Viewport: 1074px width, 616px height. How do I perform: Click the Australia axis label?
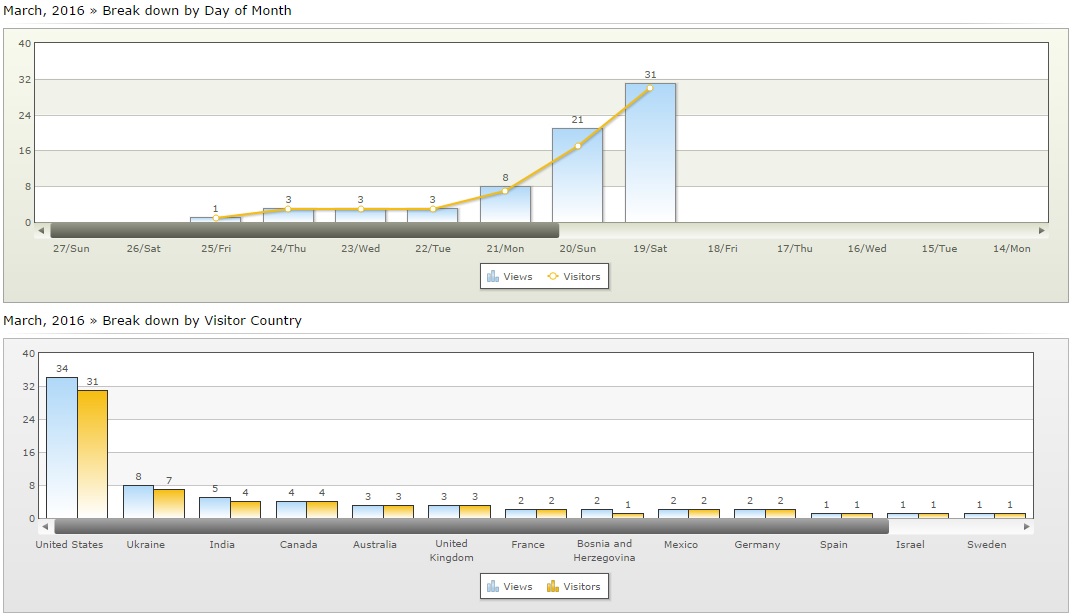tap(375, 545)
